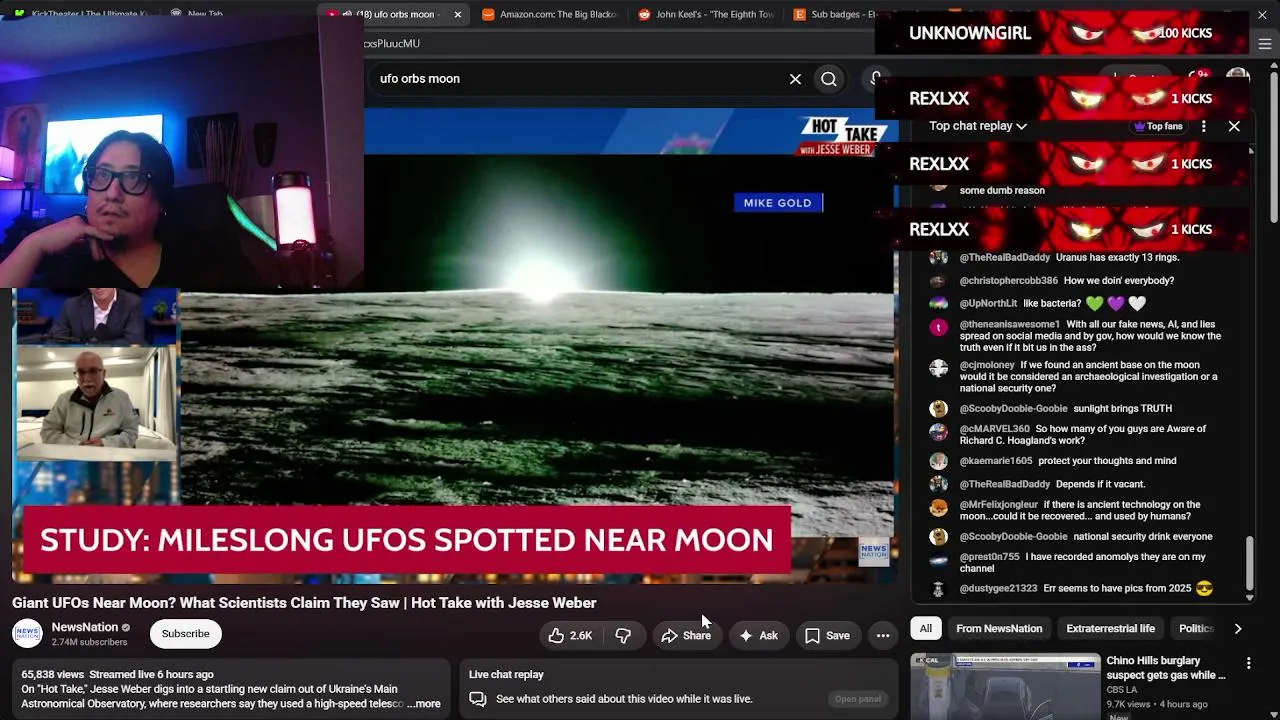Select the All filter chip

[x=926, y=628]
